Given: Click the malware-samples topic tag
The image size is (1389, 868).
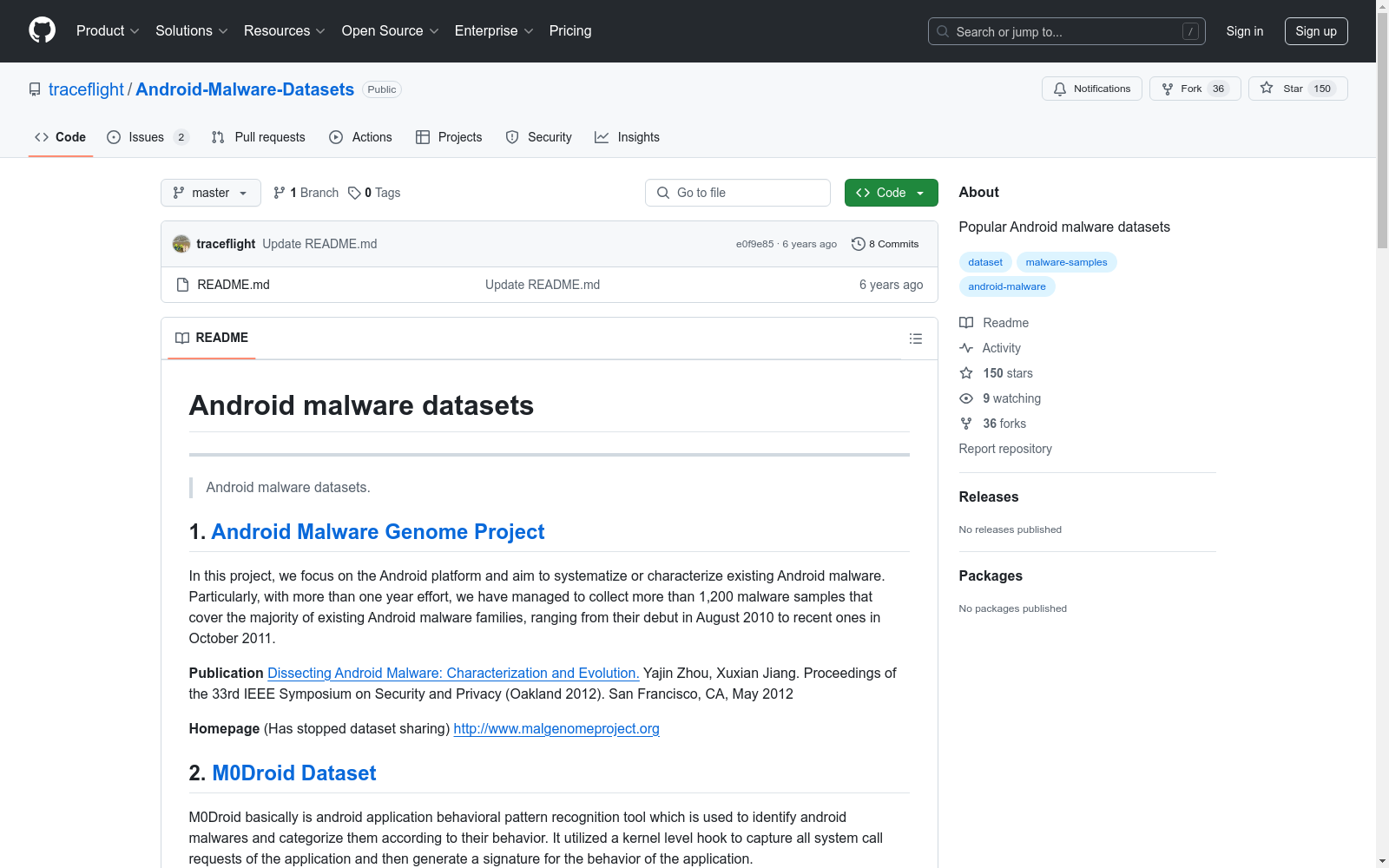Looking at the screenshot, I should [1066, 262].
